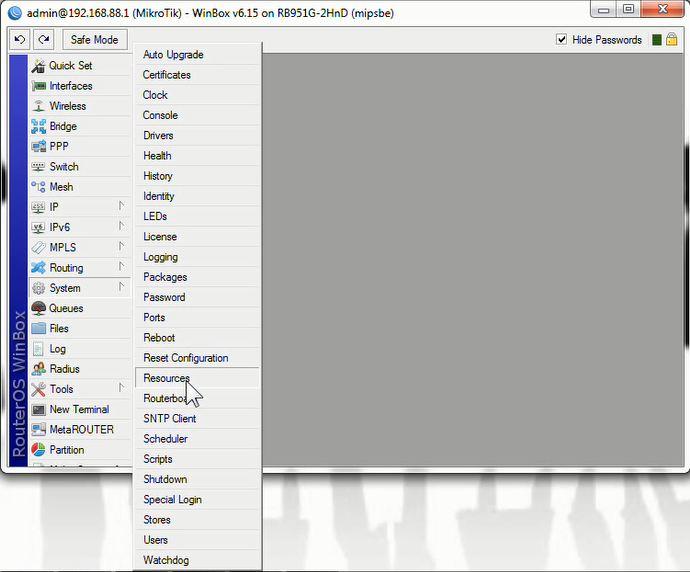Click the Bridge icon

[x=38, y=126]
